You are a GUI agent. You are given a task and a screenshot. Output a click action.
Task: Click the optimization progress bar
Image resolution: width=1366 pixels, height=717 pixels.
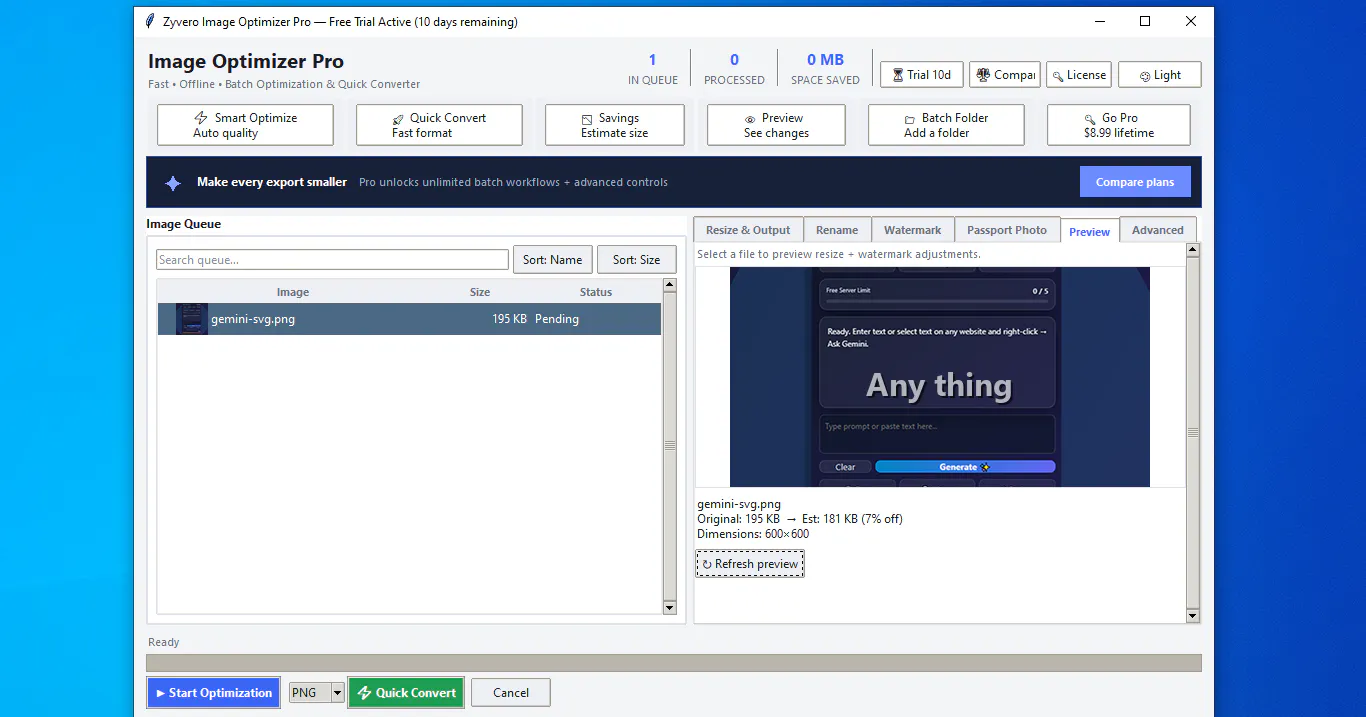pos(674,663)
